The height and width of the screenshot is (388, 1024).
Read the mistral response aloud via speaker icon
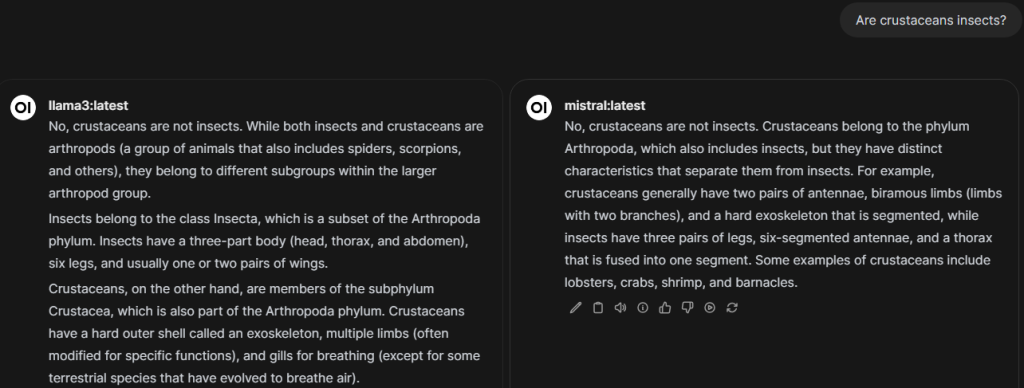620,308
